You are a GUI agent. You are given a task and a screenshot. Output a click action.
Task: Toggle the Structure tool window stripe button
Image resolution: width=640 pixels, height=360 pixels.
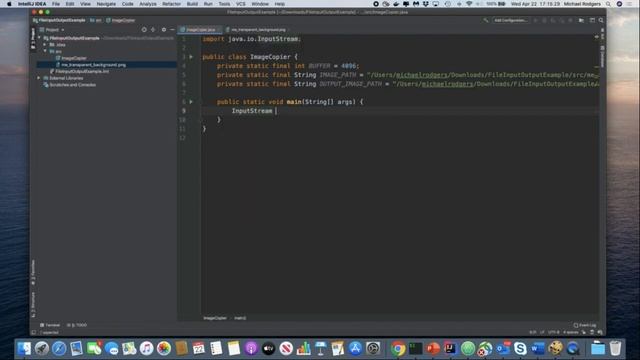pyautogui.click(x=33, y=305)
